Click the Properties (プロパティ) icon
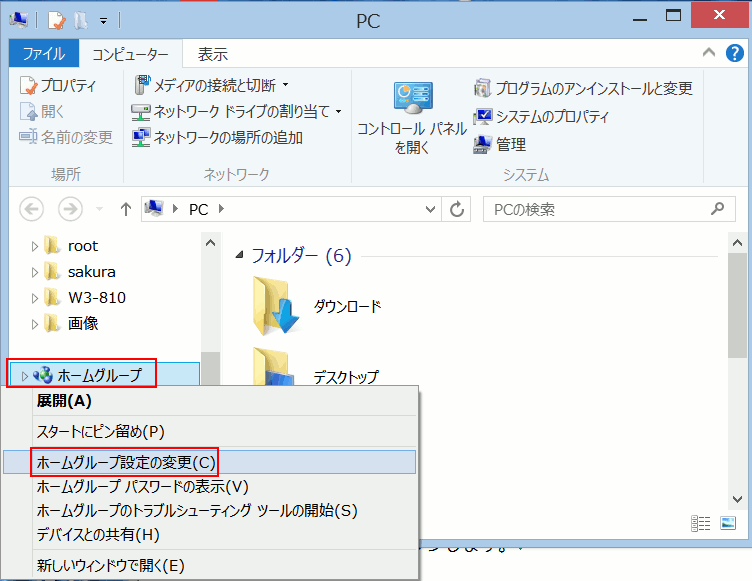 pyautogui.click(x=30, y=86)
